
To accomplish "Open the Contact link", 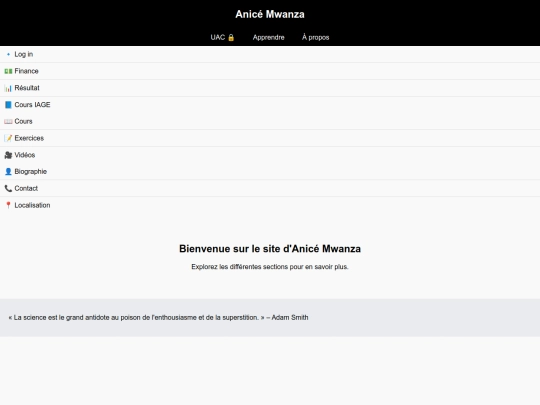I will point(26,188).
